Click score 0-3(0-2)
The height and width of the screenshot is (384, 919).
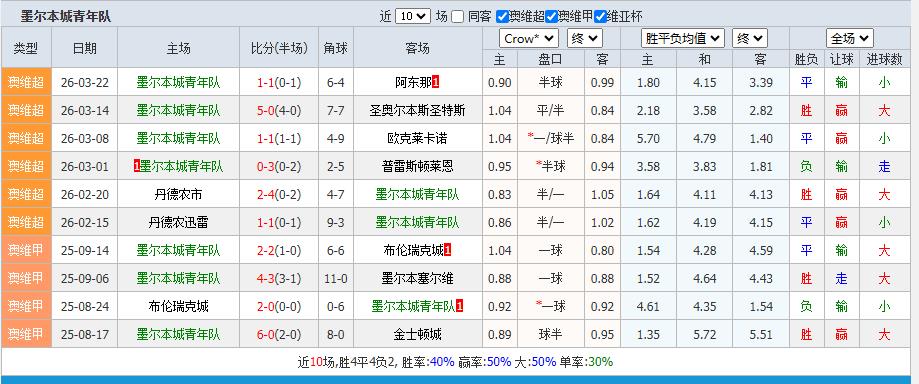tap(278, 167)
